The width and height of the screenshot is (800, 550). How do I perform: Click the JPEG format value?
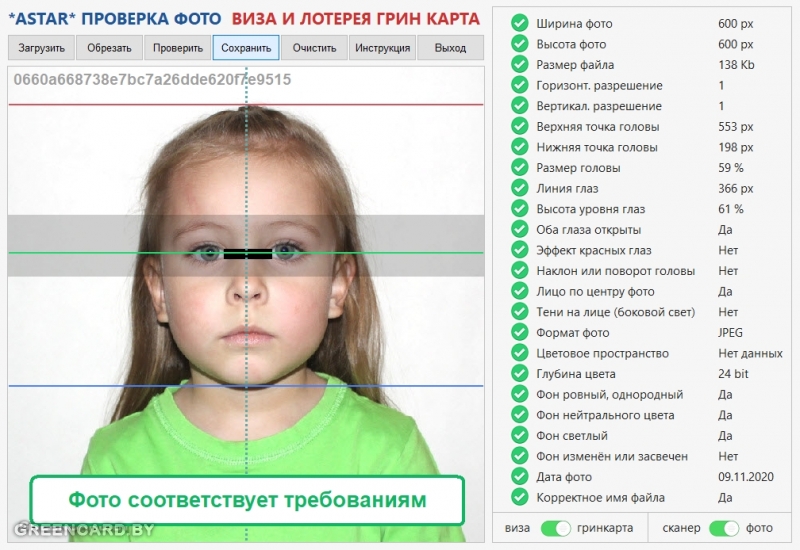click(x=730, y=333)
